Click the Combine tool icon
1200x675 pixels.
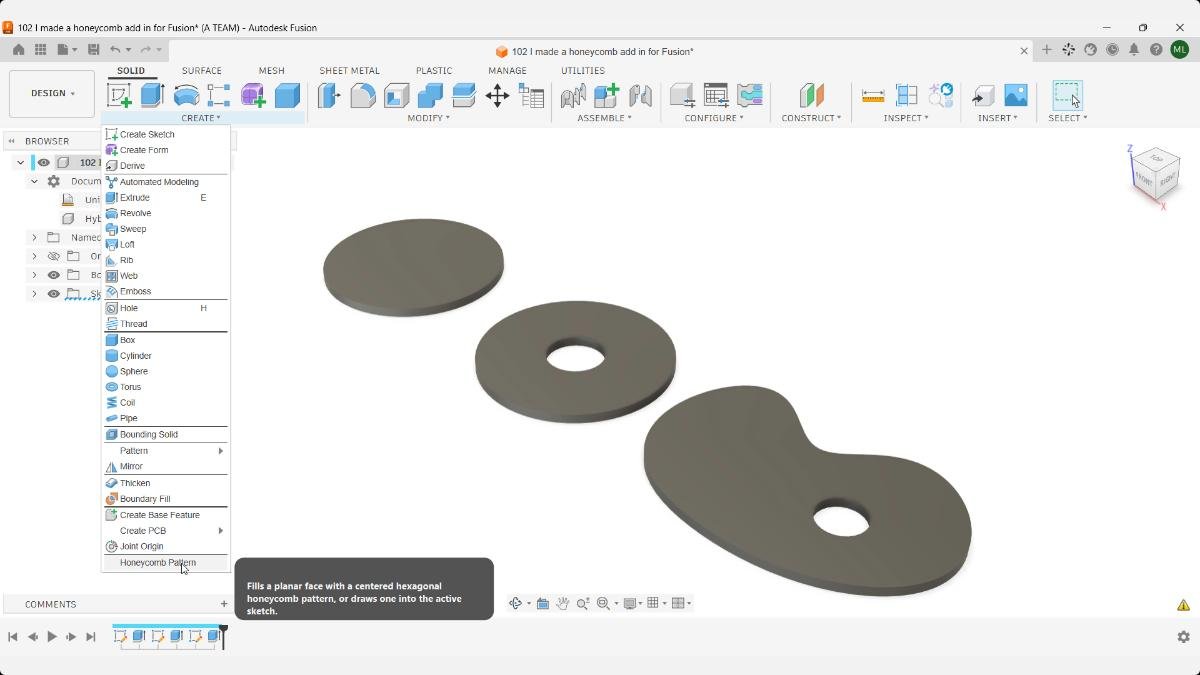[x=430, y=95]
